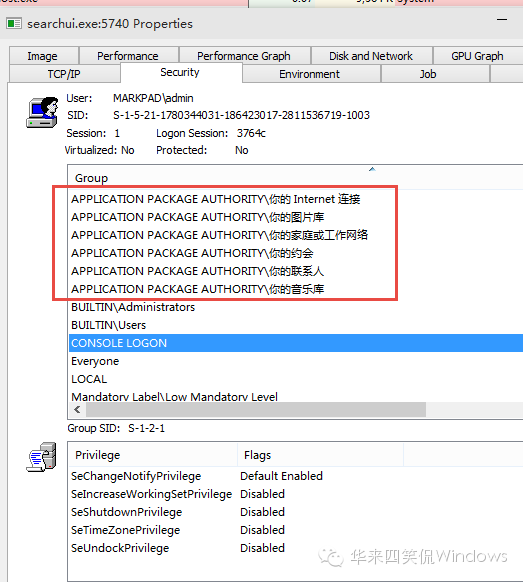Click the privilege scroll-and-server icon
523x582 pixels.
pyautogui.click(x=41, y=457)
